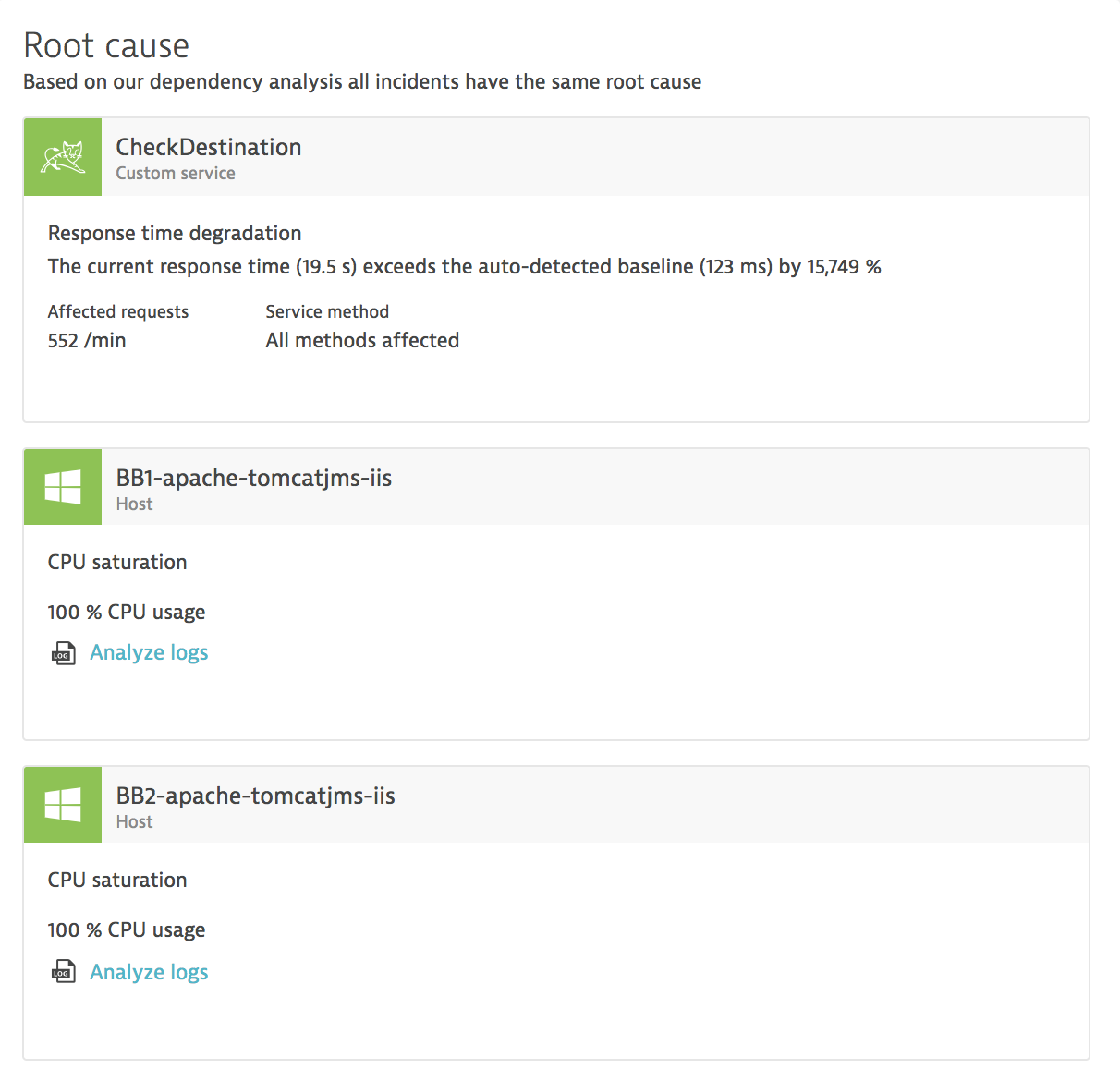Viewport: 1120px width, 1081px height.
Task: Open Analyze logs for BB2-apache-tomcatjms-iis
Action: [x=149, y=972]
